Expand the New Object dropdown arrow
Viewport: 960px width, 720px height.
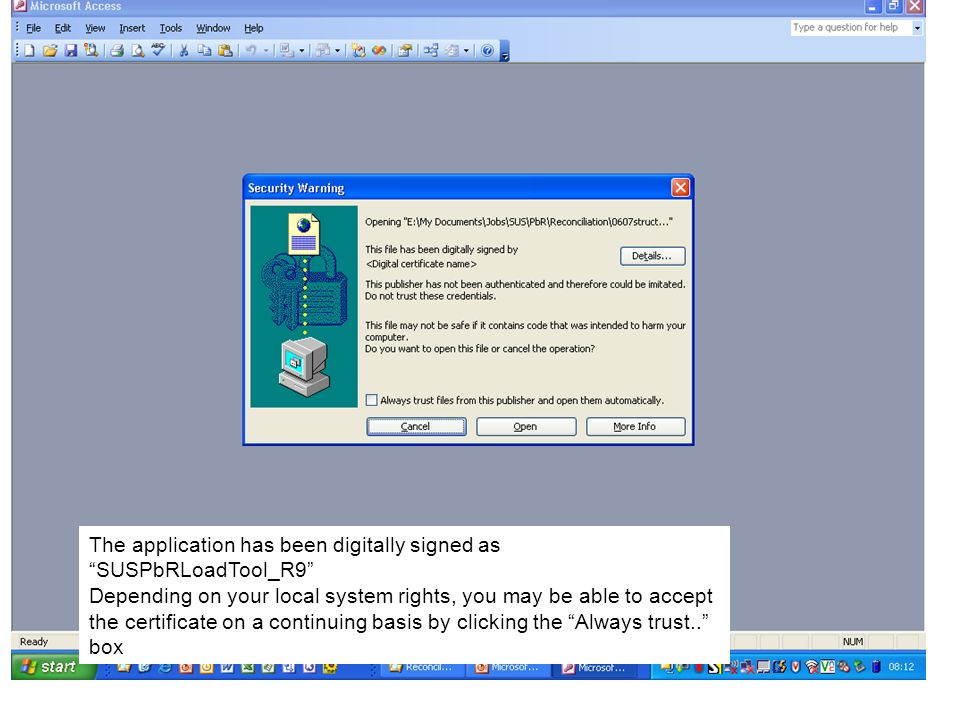pyautogui.click(x=467, y=50)
